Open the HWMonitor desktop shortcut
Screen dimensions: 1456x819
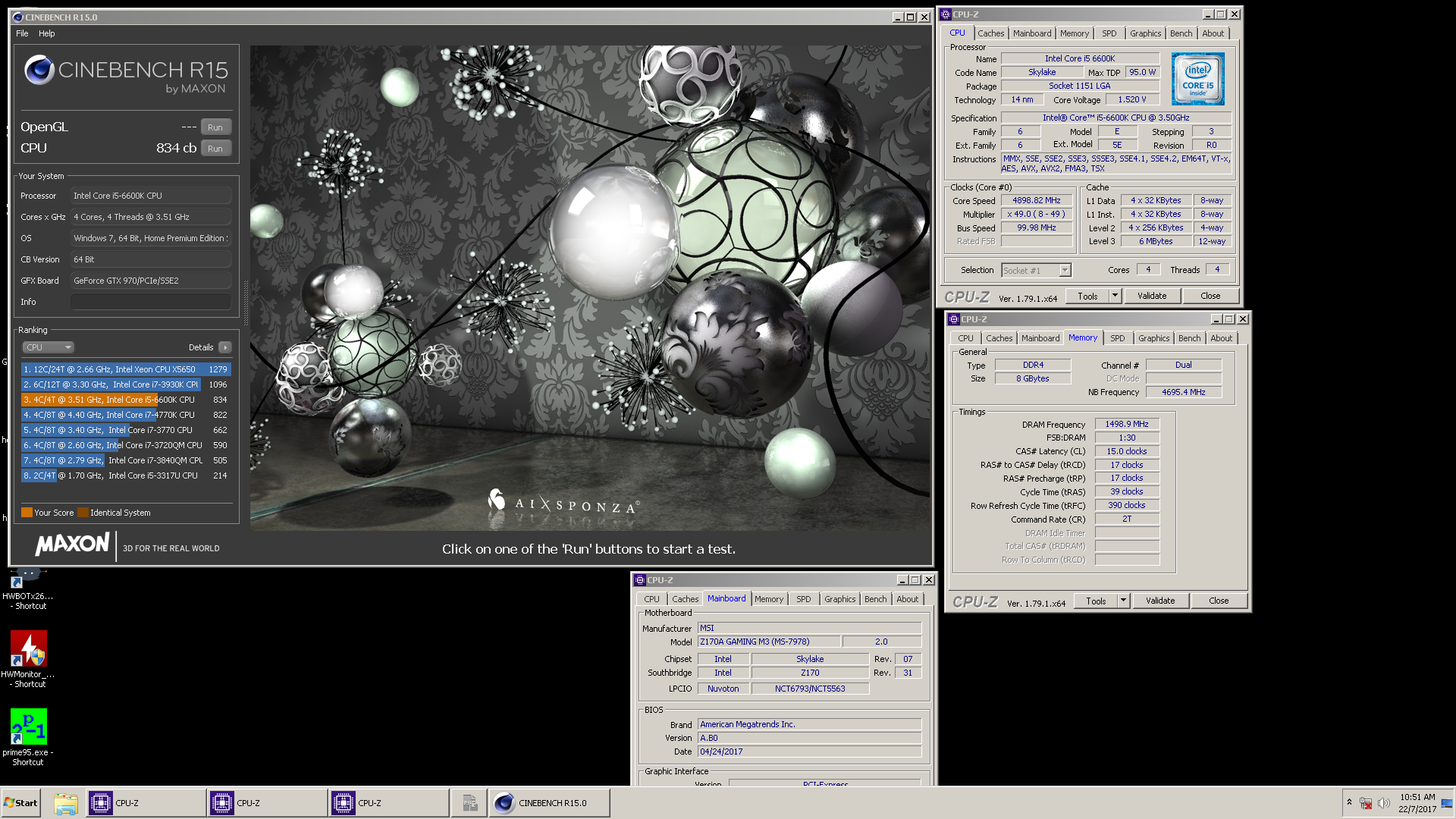tap(28, 658)
